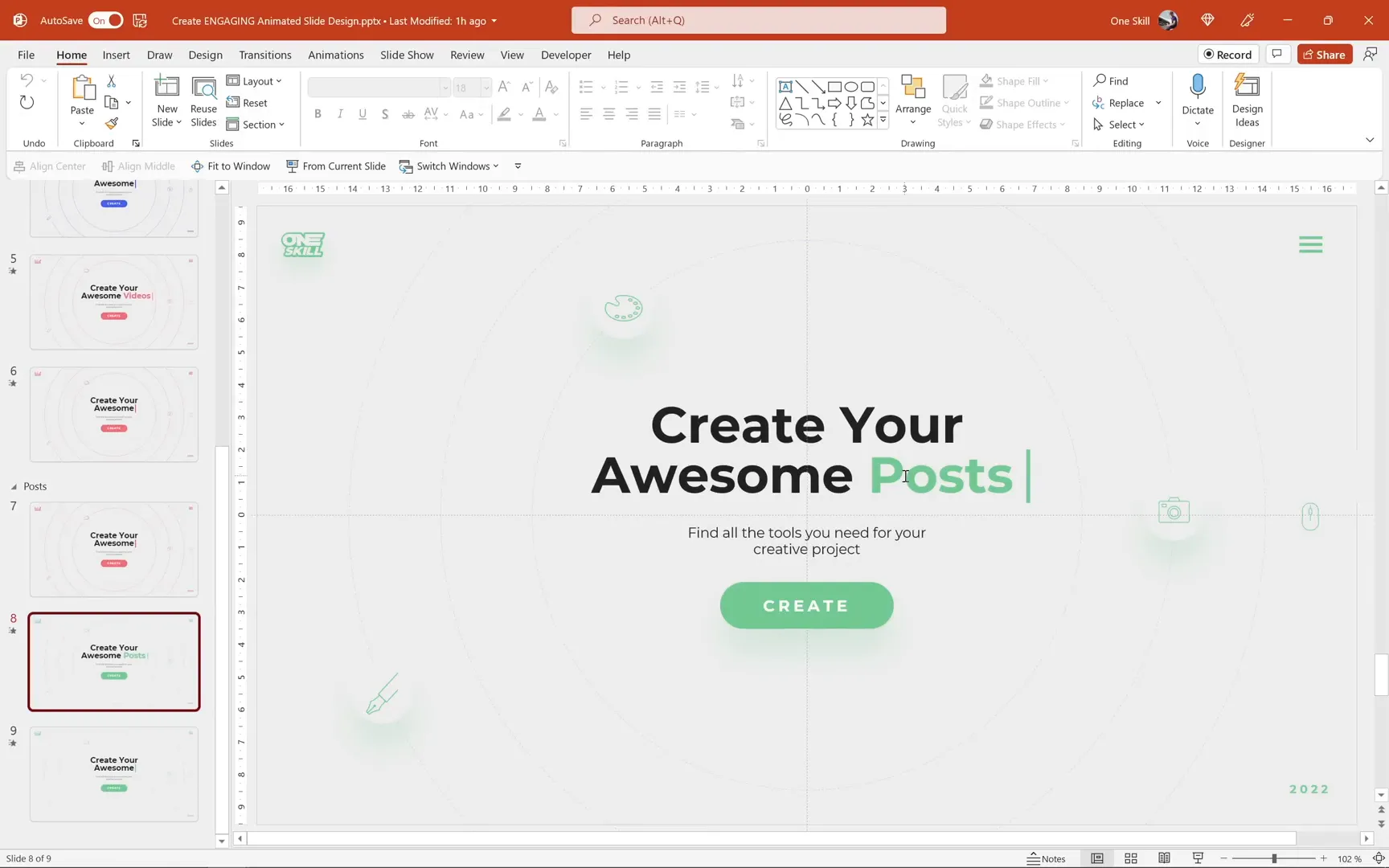Start Slide Show from status bar

tap(1198, 858)
